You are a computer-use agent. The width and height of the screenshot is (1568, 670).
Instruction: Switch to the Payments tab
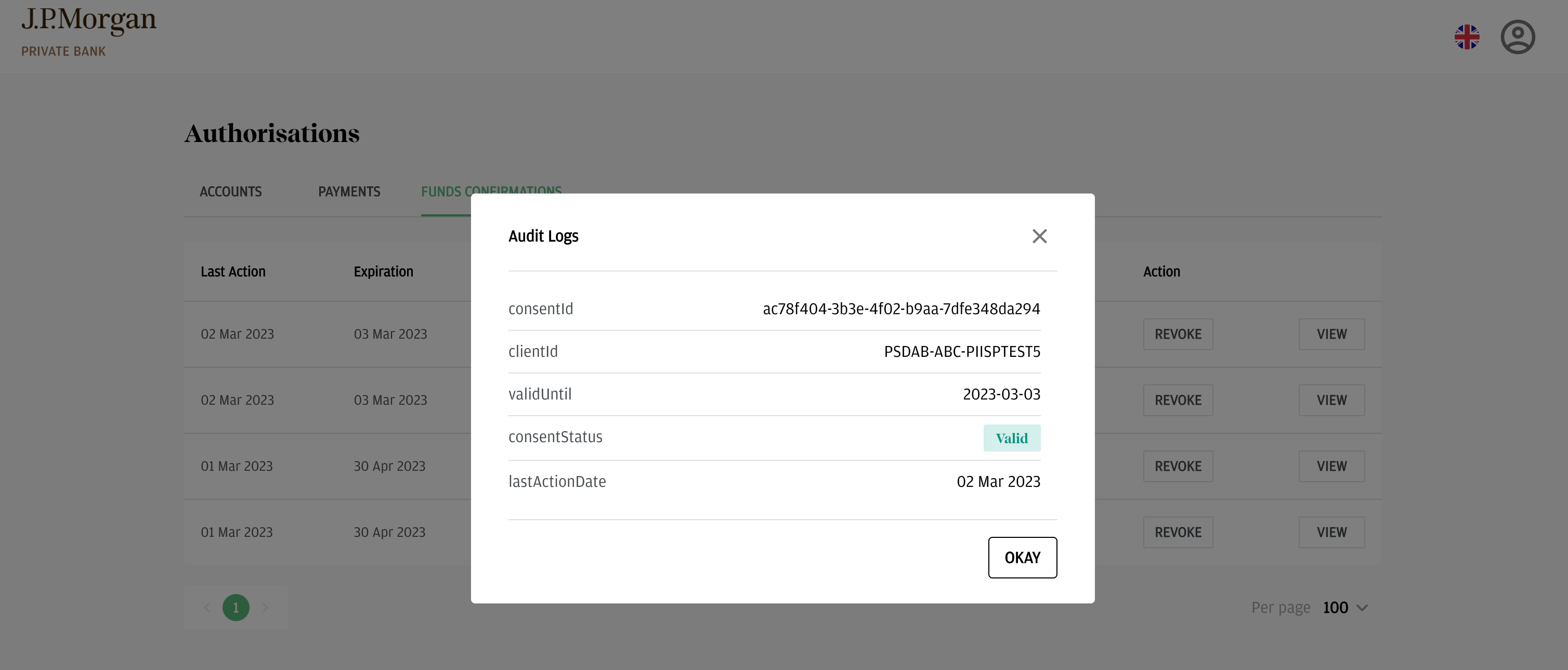coord(349,192)
